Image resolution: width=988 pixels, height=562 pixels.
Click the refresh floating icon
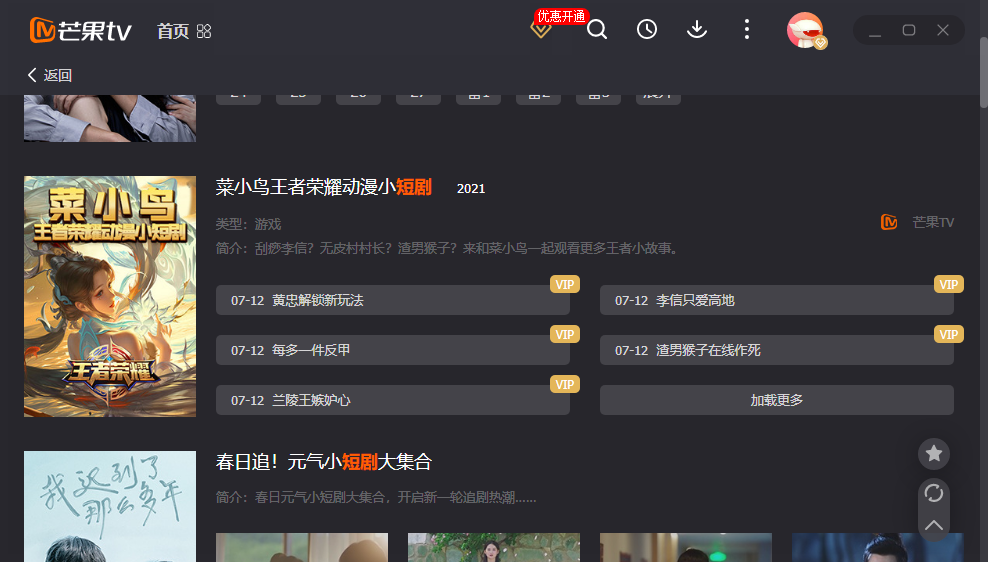[x=933, y=493]
